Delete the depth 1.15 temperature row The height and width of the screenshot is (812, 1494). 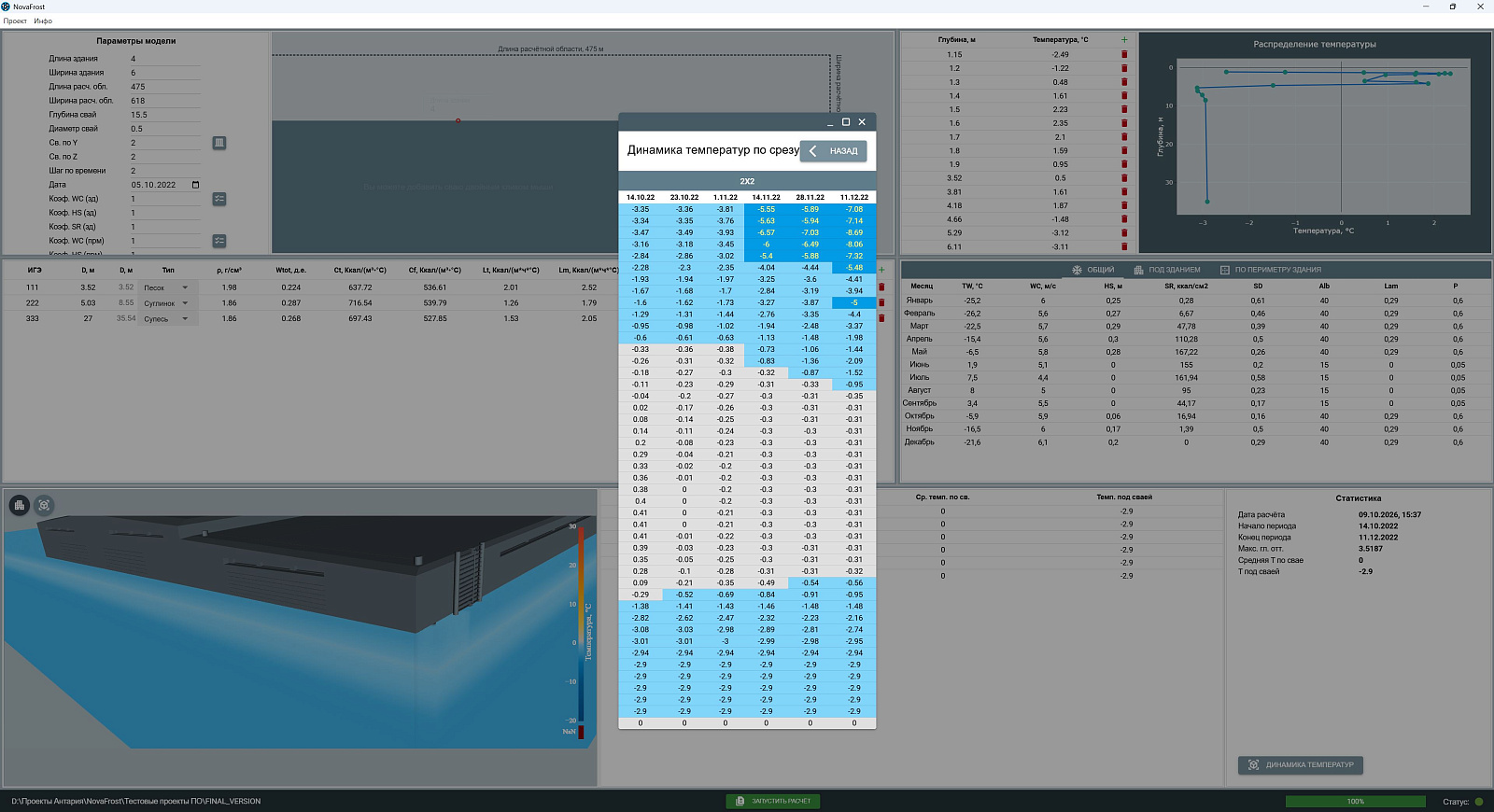coord(1124,54)
